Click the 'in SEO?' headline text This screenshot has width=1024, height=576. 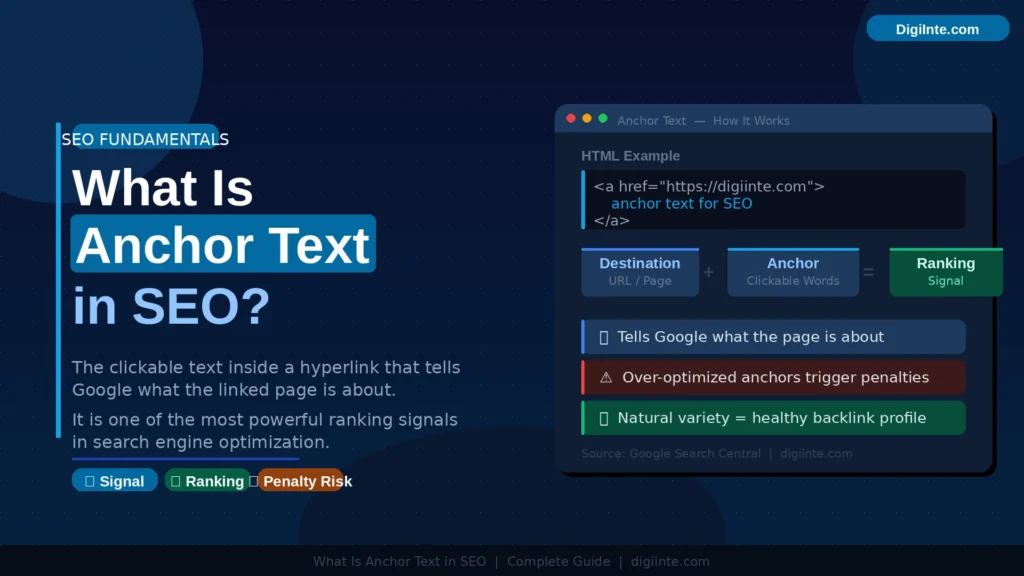click(x=171, y=305)
